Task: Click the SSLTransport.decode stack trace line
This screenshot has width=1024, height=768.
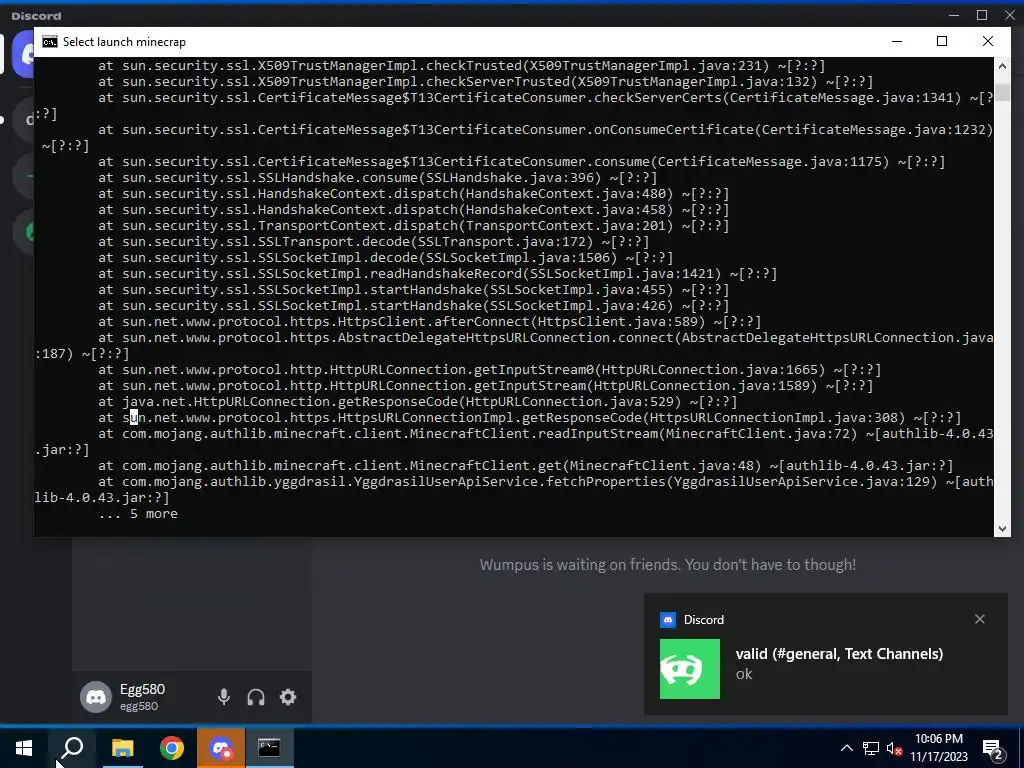Action: click(x=374, y=242)
